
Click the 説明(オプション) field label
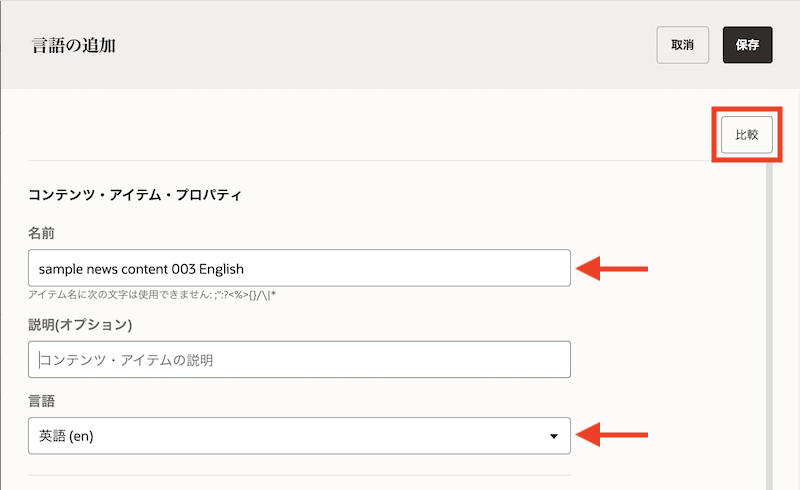80,325
